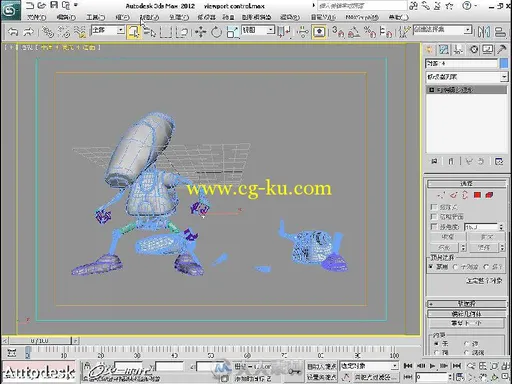Activate the highlighted Select Object tool
Screen dimensions: 512x384
coord(133,32)
